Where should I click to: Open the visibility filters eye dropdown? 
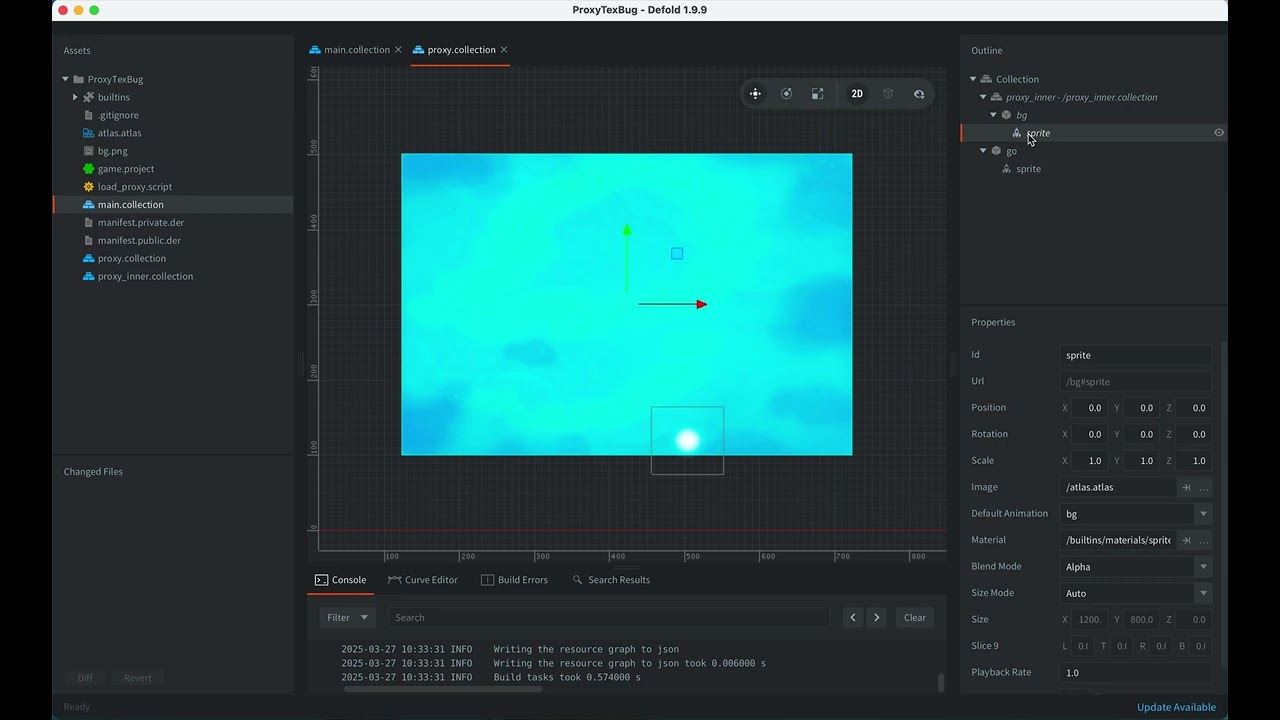click(919, 94)
